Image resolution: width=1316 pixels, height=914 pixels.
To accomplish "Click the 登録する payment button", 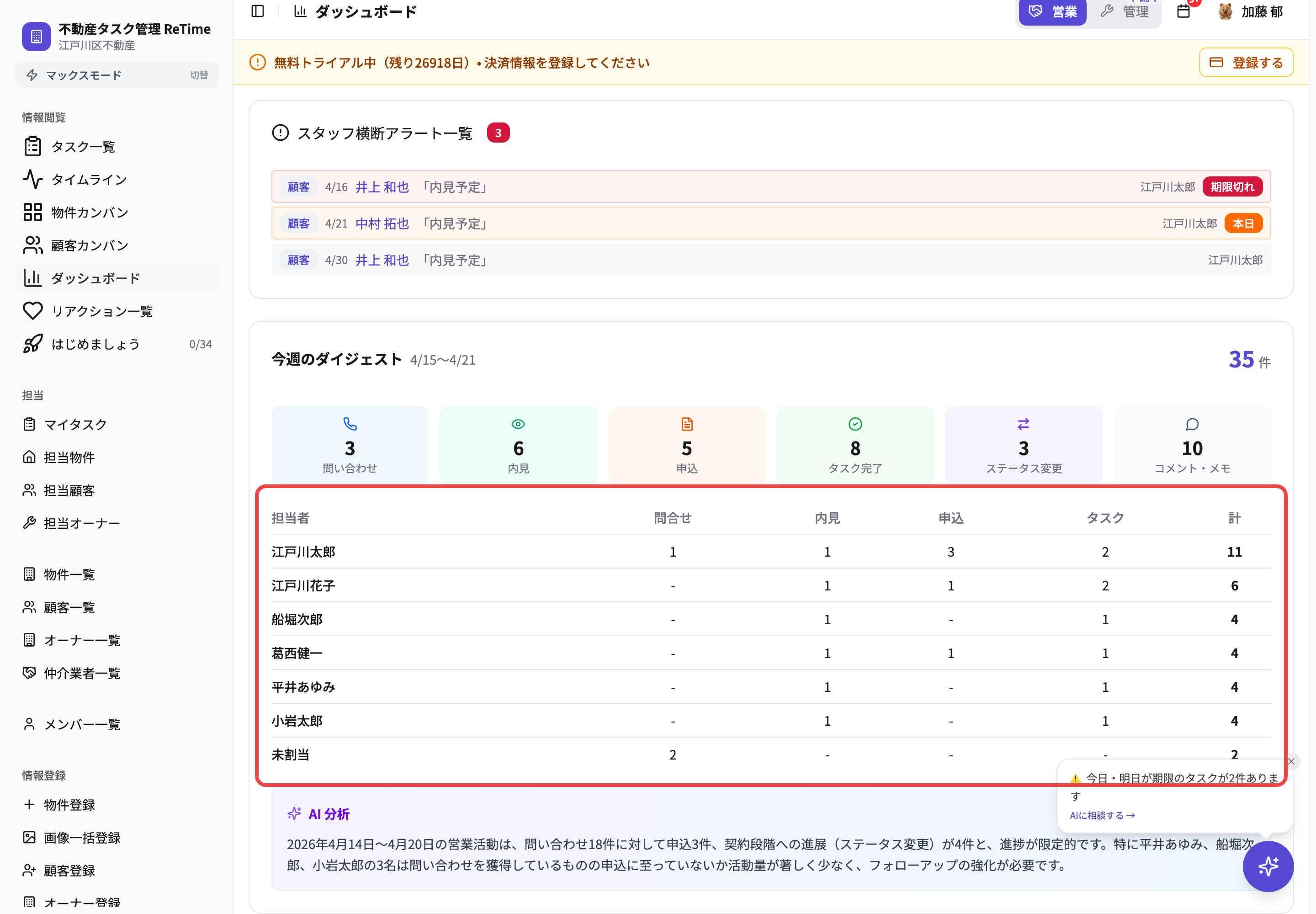I will pos(1246,63).
